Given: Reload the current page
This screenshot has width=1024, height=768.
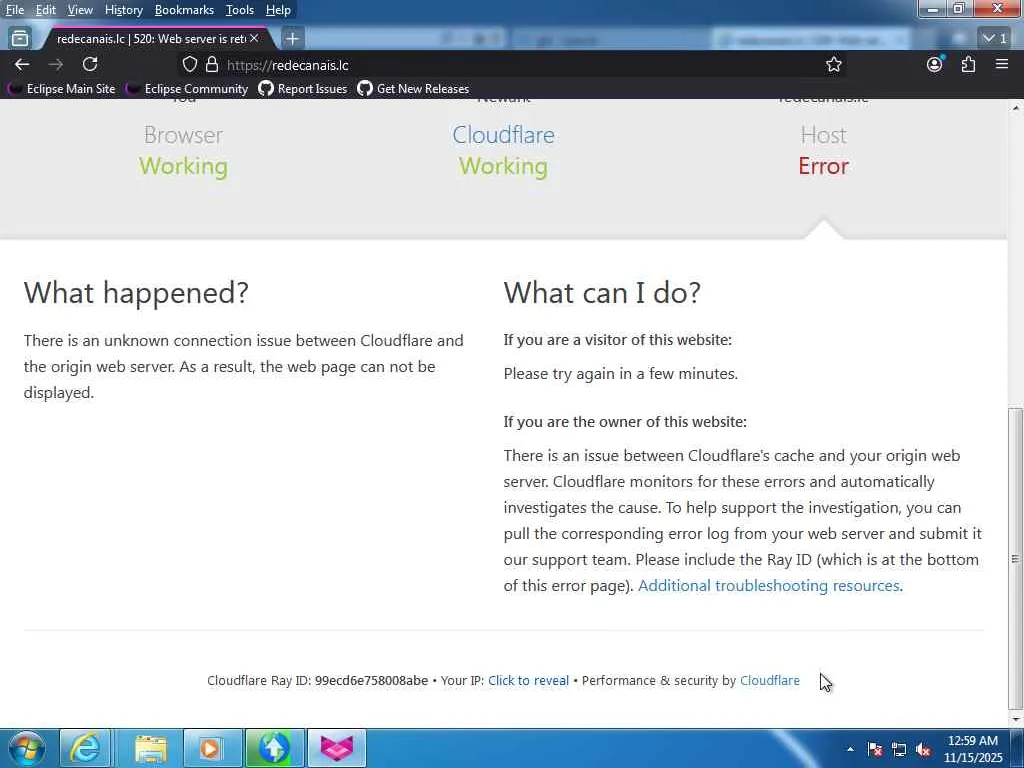Looking at the screenshot, I should pyautogui.click(x=90, y=64).
